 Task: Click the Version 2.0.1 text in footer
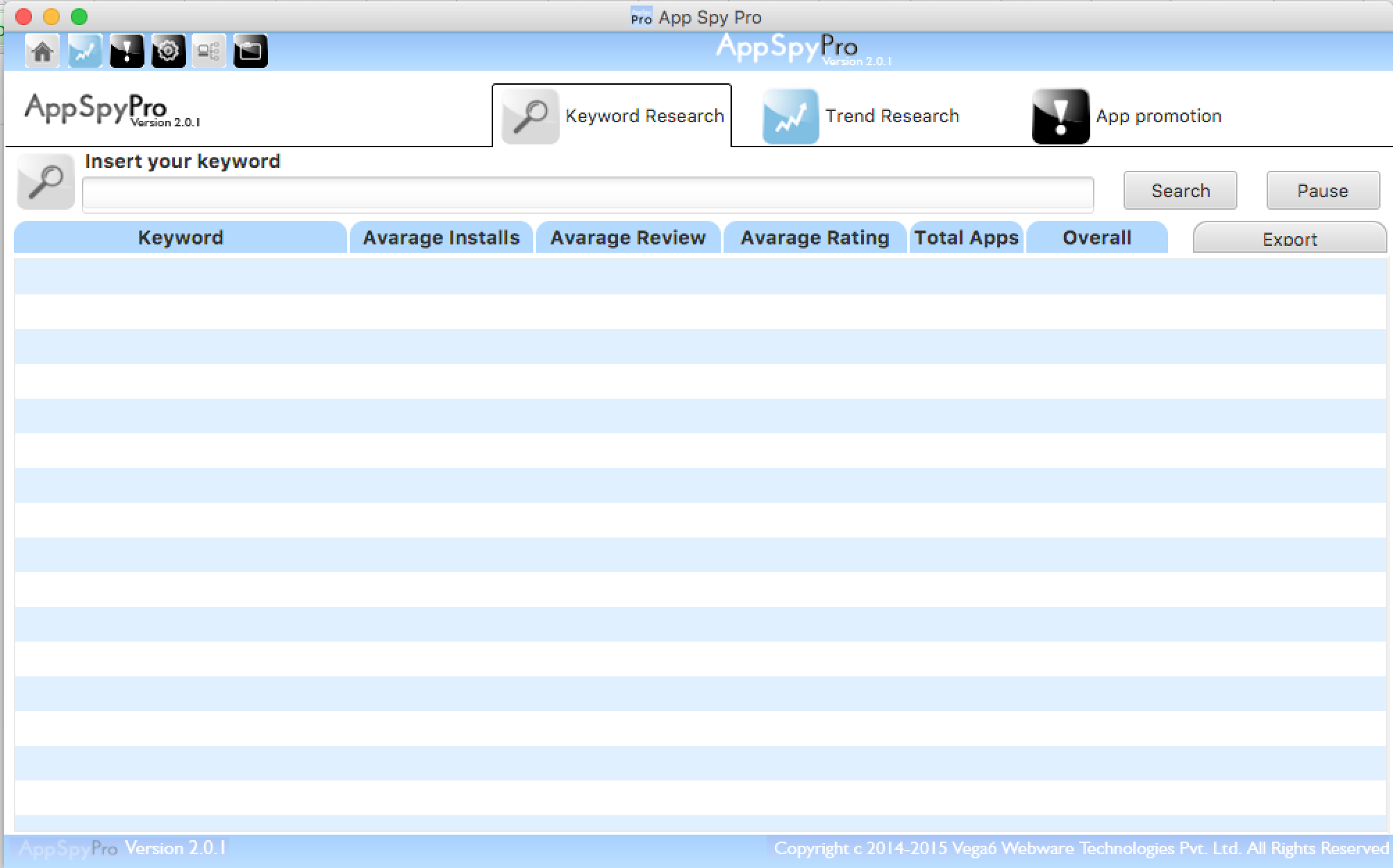point(176,849)
